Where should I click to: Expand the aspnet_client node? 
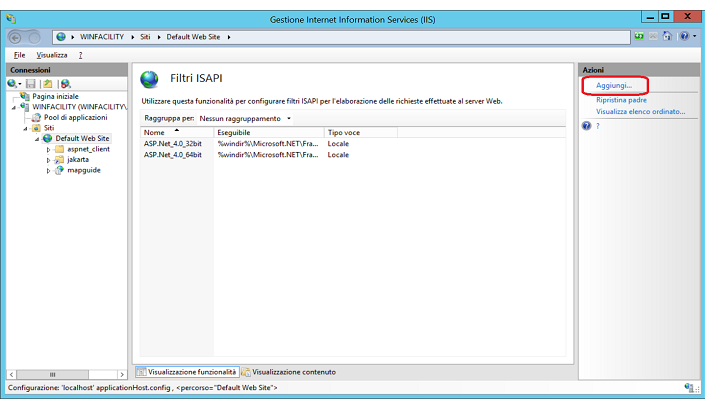pos(49,149)
